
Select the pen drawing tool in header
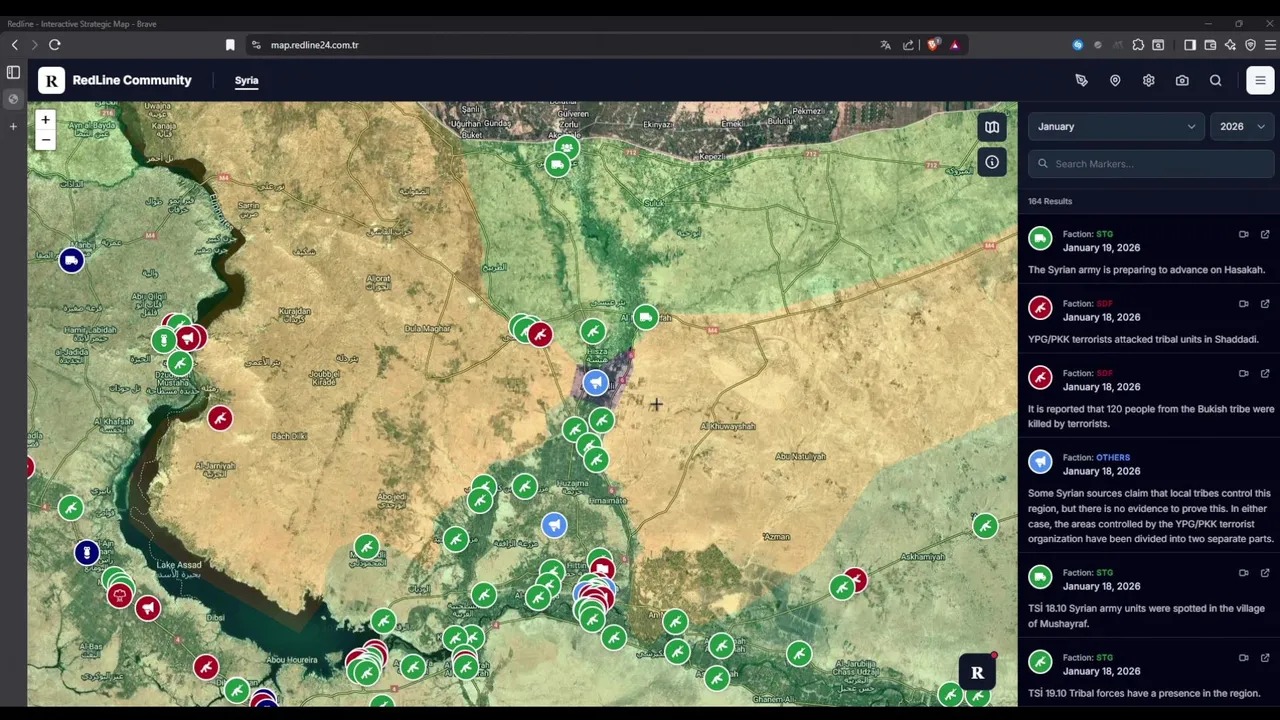(x=1081, y=81)
